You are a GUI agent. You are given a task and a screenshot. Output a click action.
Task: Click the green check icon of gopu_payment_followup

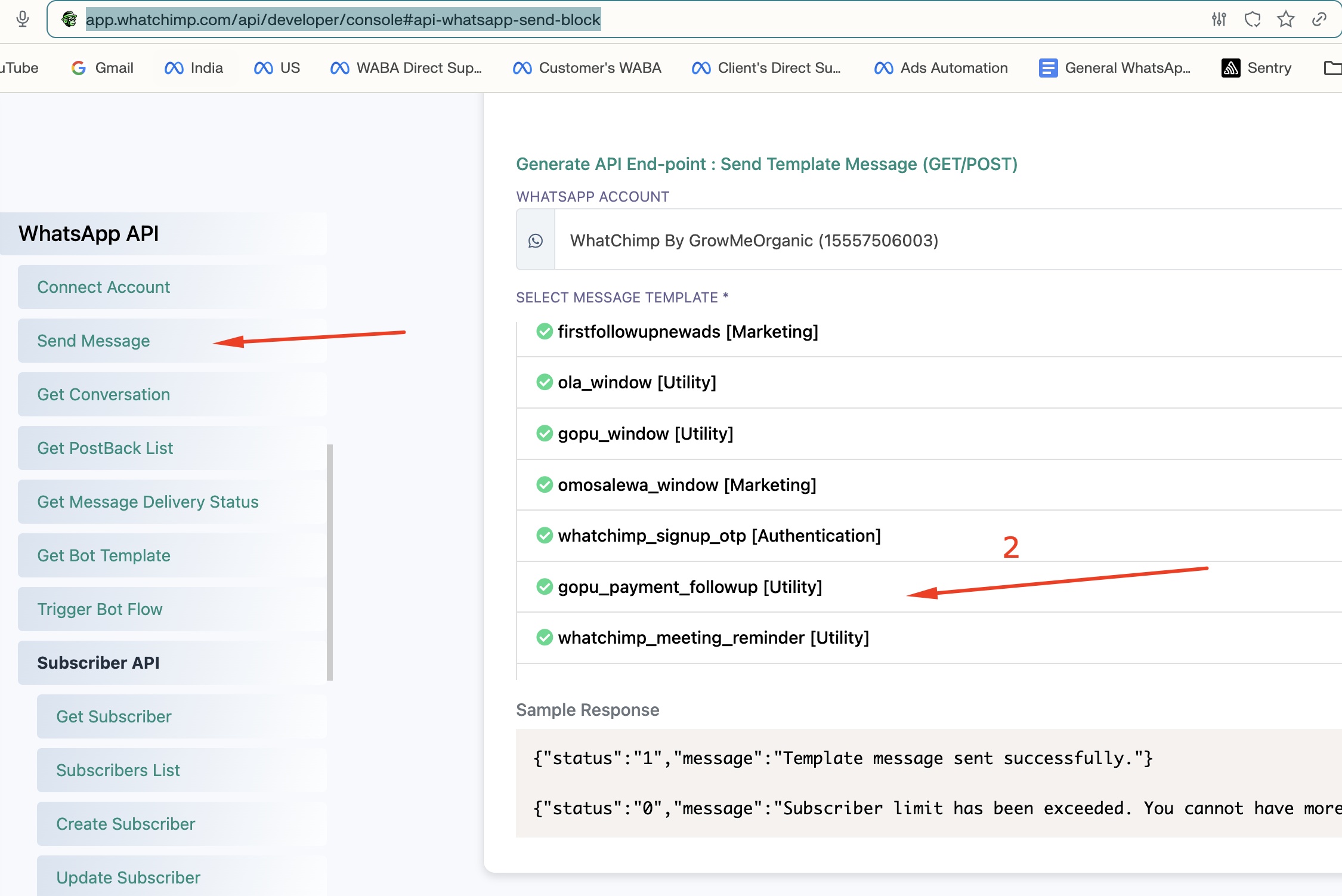[x=545, y=586]
